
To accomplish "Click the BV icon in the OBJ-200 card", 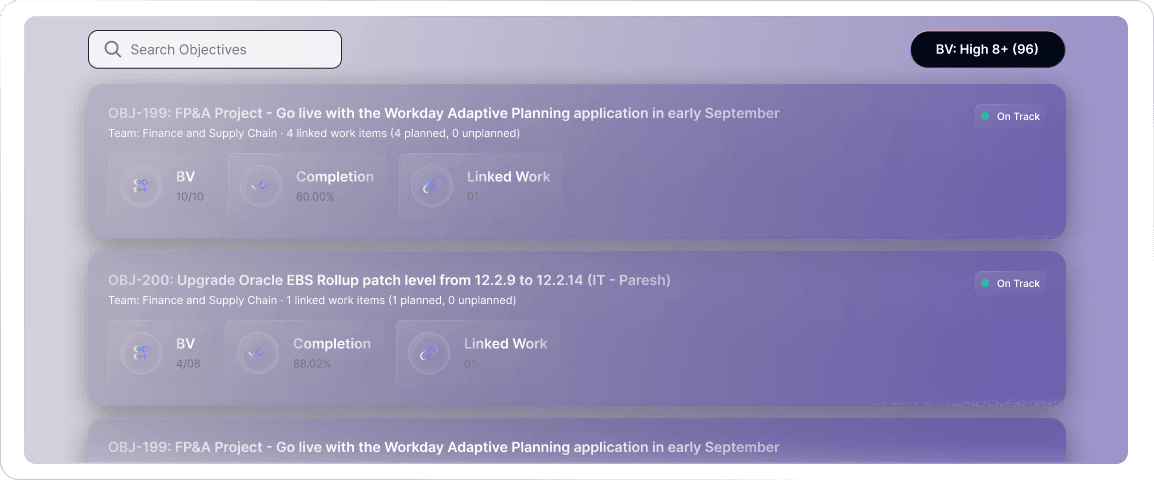I will coord(141,353).
